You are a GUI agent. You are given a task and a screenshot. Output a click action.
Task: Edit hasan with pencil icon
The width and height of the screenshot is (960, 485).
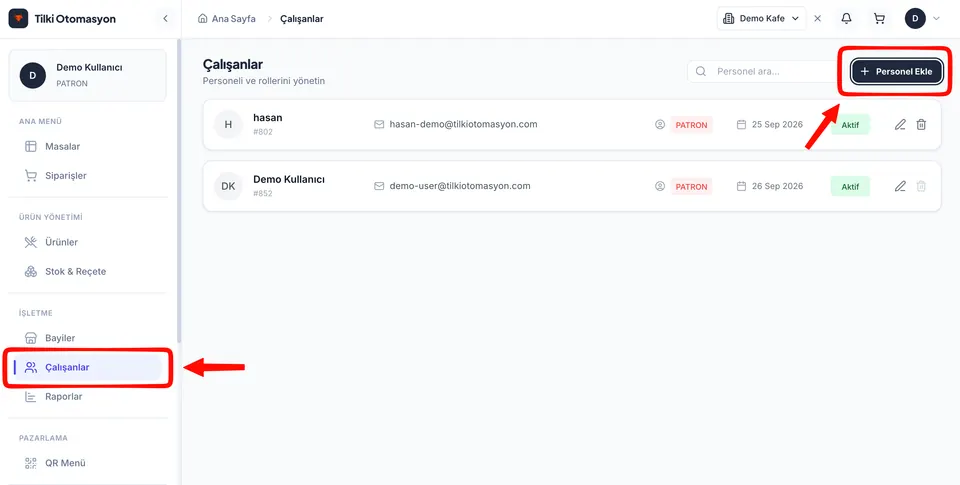pyautogui.click(x=900, y=125)
